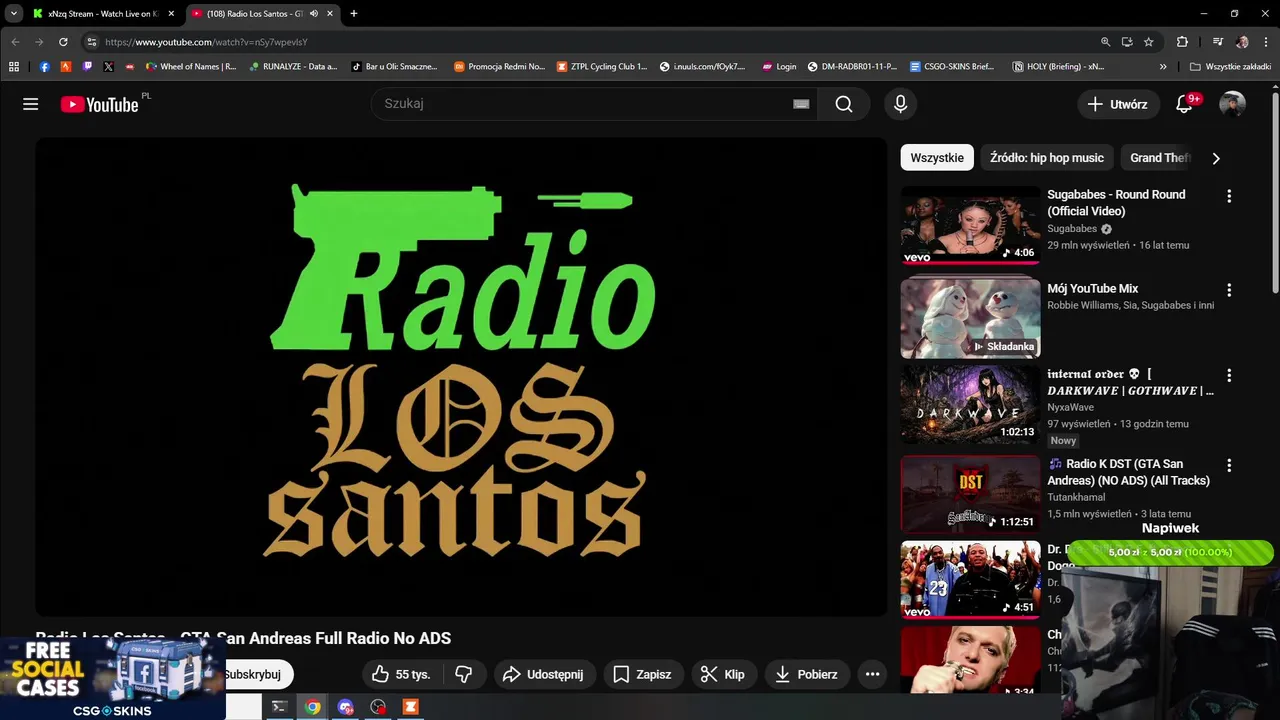Screen dimensions: 1280x720
Task: Share the video with Udostępnij
Action: (x=543, y=674)
